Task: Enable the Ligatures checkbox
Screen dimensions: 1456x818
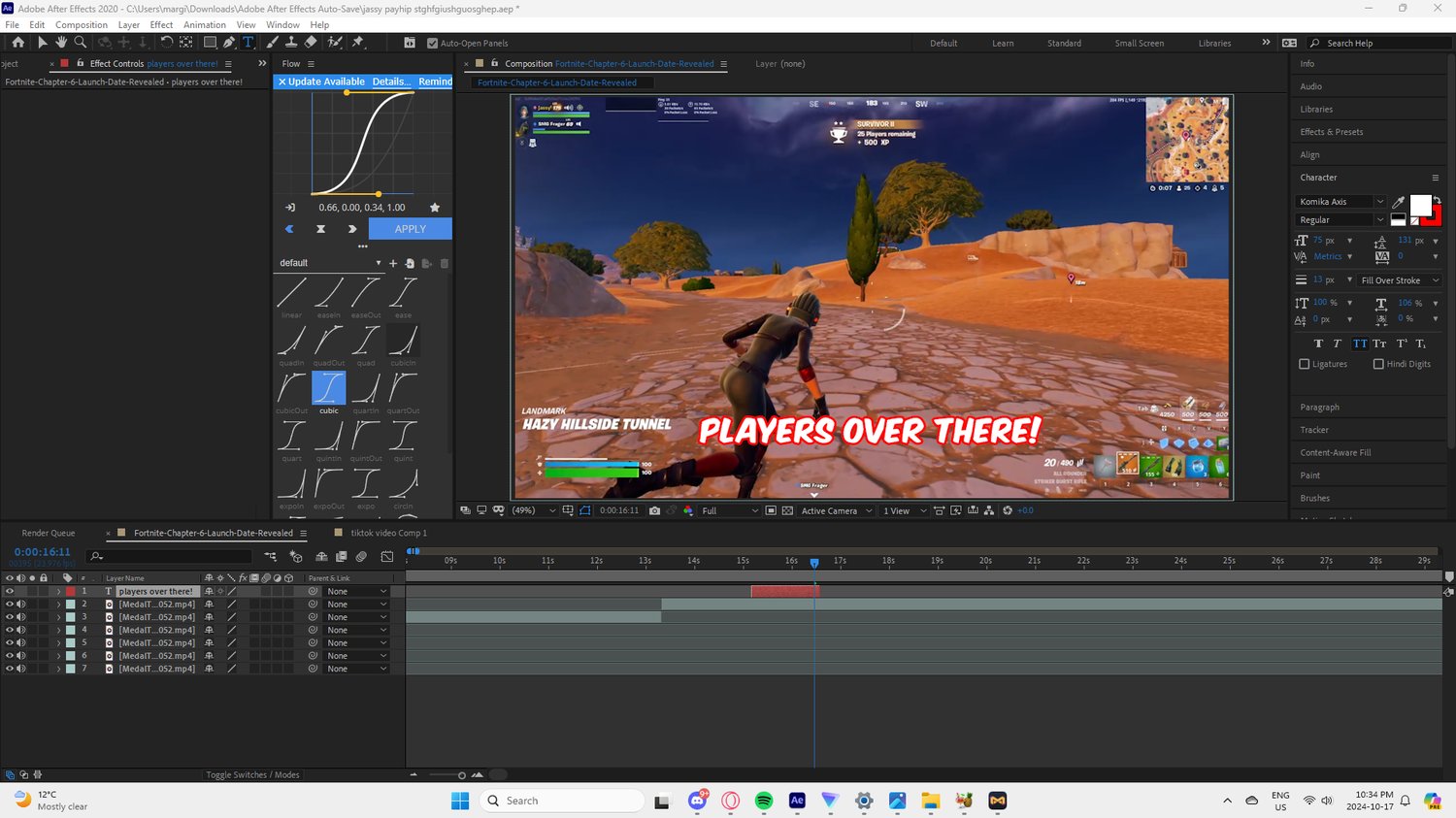Action: pyautogui.click(x=1305, y=364)
